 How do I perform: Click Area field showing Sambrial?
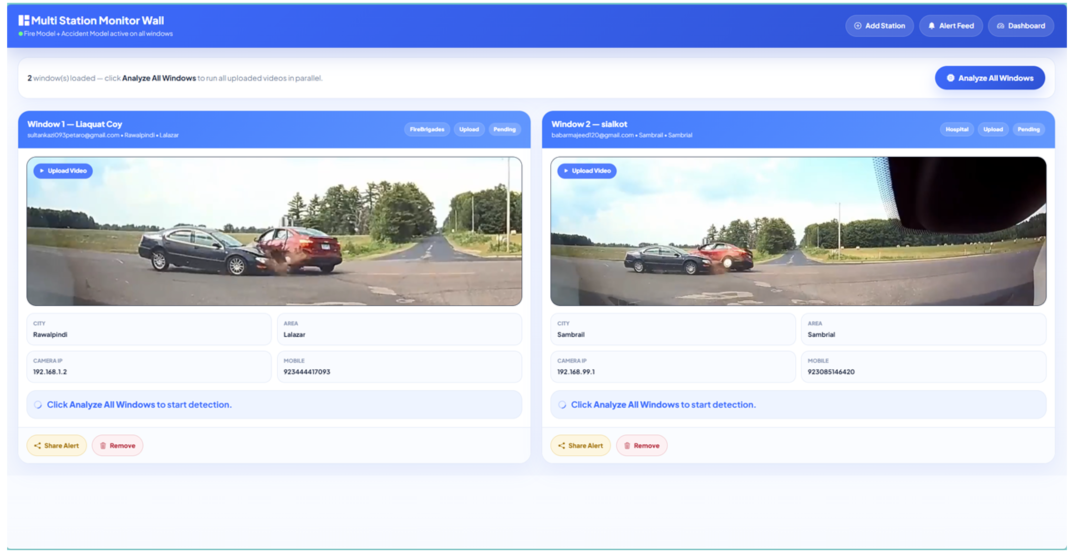coord(924,329)
